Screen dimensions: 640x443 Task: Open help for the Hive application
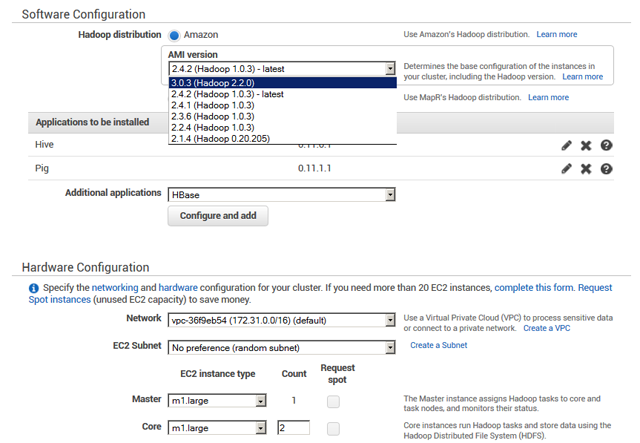coord(606,145)
